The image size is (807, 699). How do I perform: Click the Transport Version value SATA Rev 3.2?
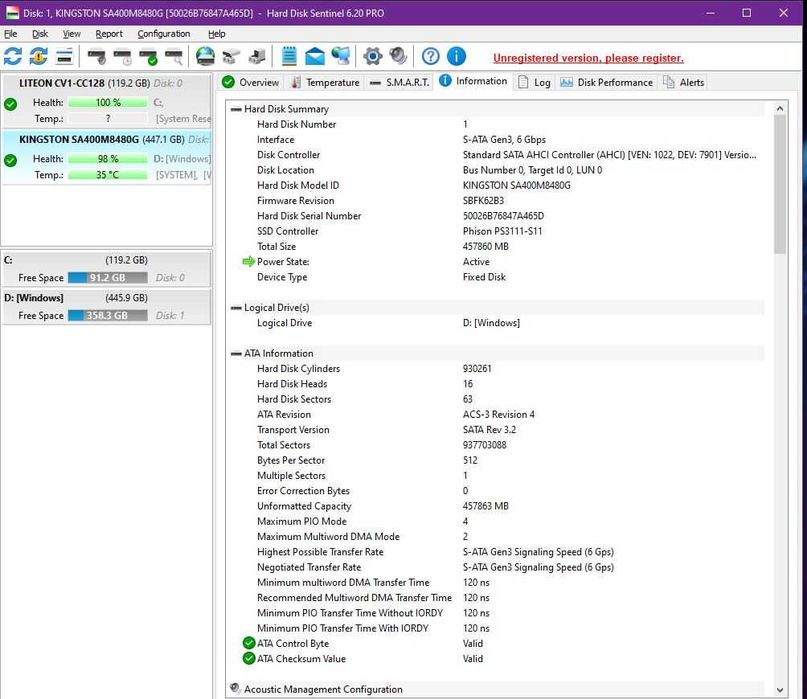489,430
